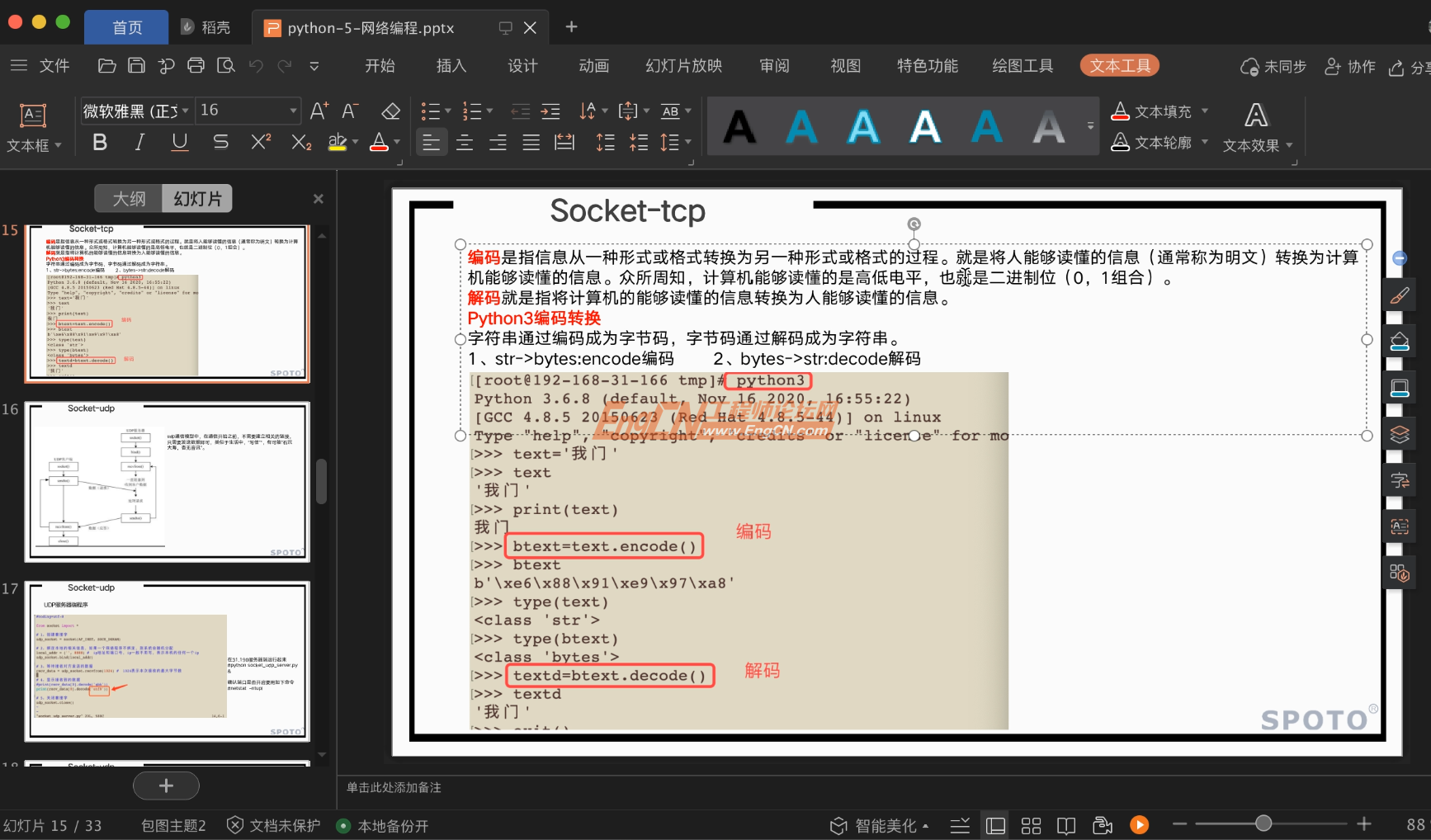Click the Undo icon
The width and height of the screenshot is (1431, 840).
coord(256,65)
